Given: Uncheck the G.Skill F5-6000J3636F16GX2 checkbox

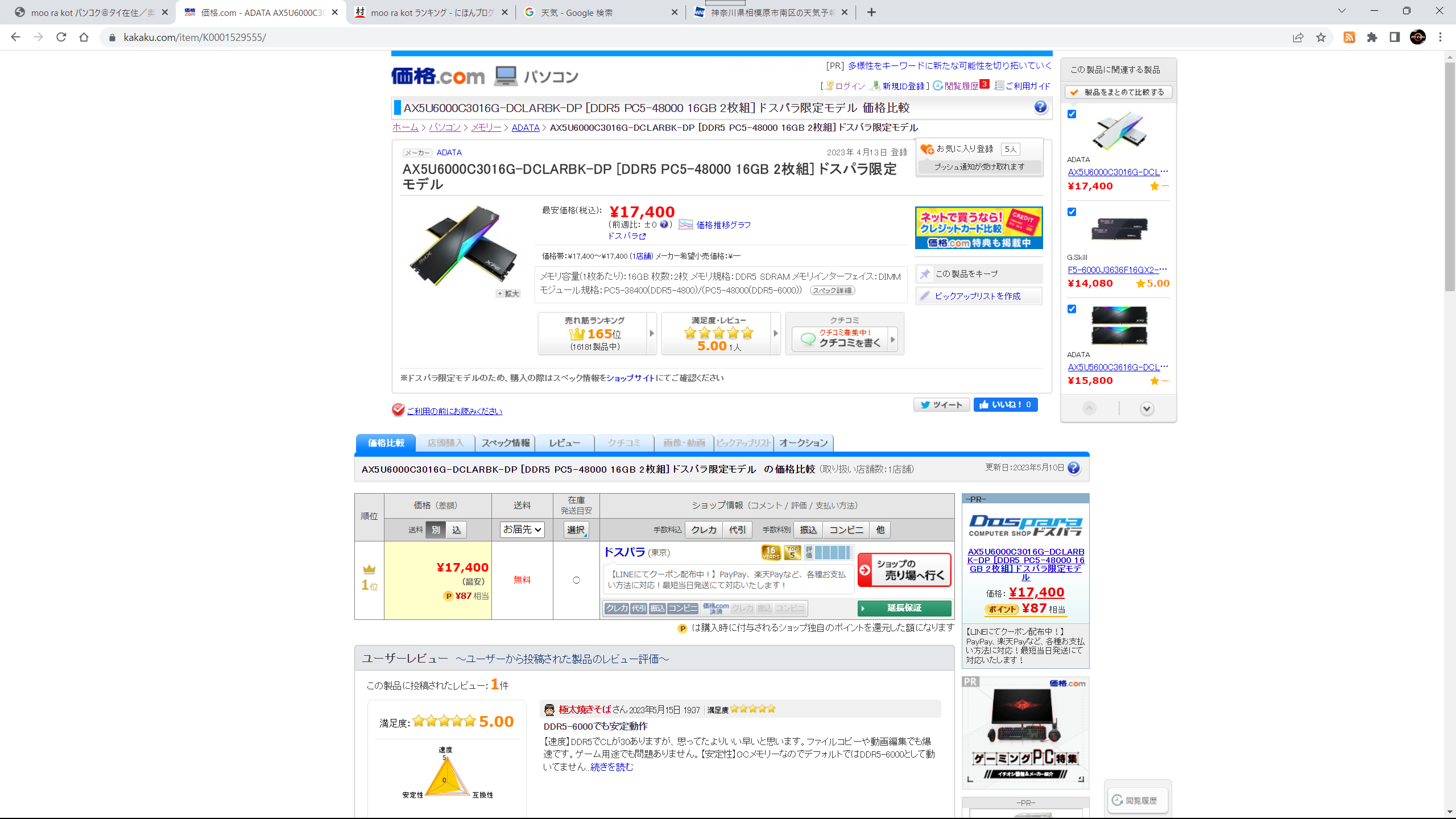Looking at the screenshot, I should coord(1072,212).
